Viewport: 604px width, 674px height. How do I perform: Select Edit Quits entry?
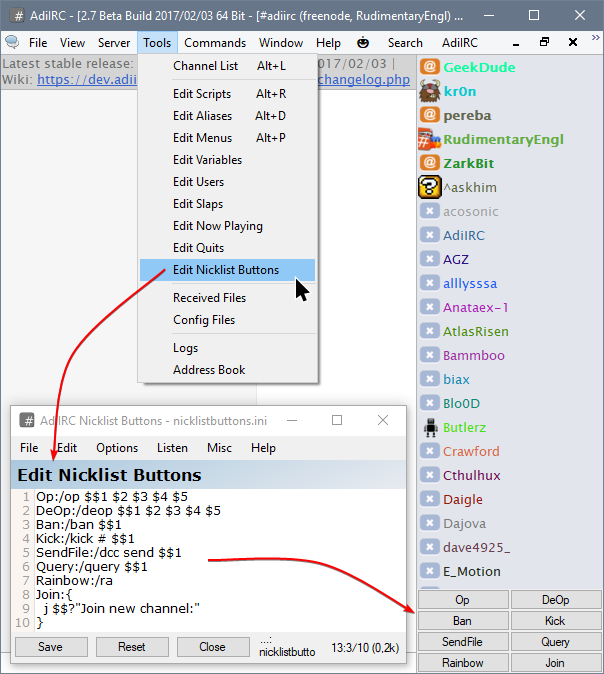[227, 248]
